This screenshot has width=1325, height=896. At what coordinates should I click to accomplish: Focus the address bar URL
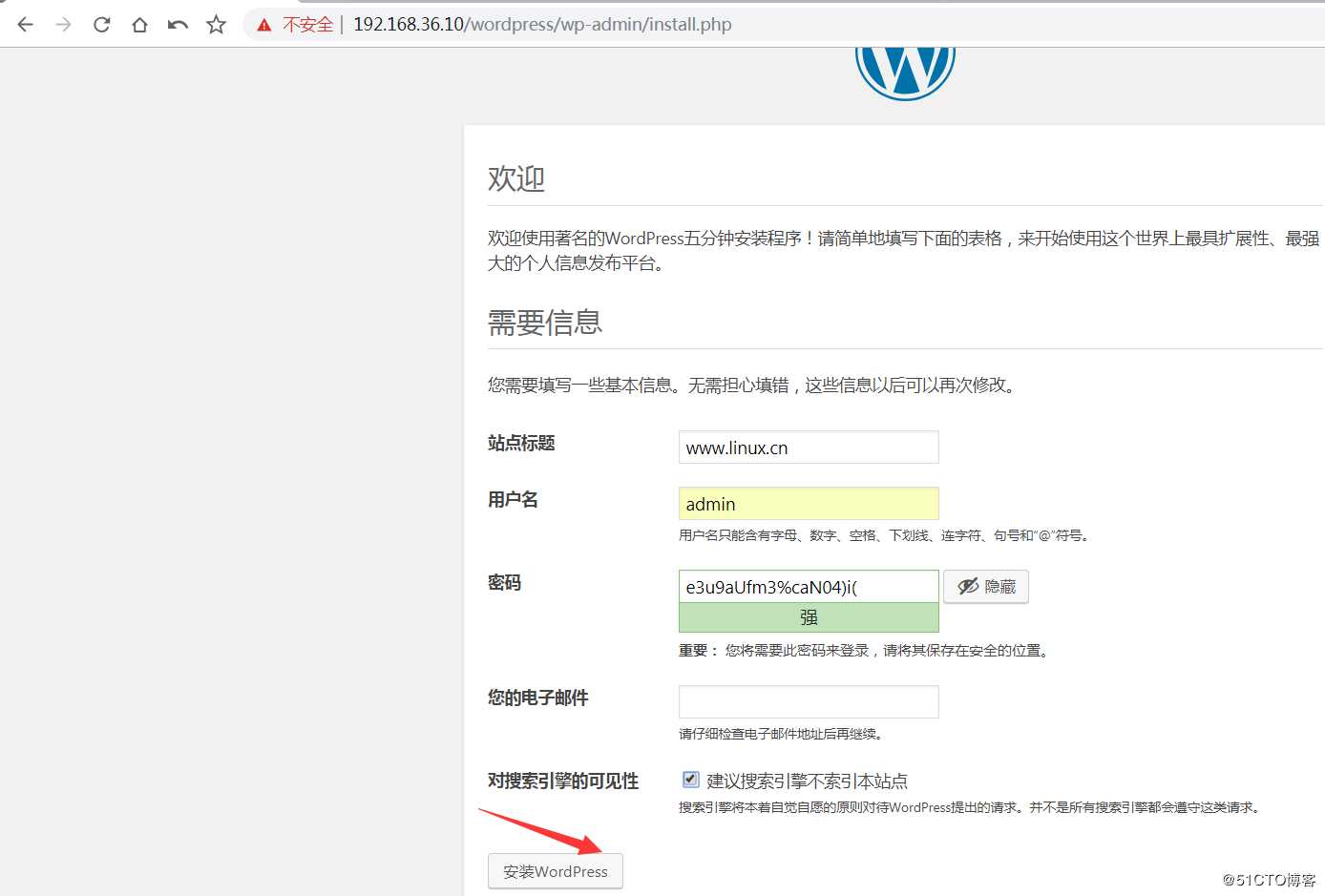pyautogui.click(x=542, y=25)
